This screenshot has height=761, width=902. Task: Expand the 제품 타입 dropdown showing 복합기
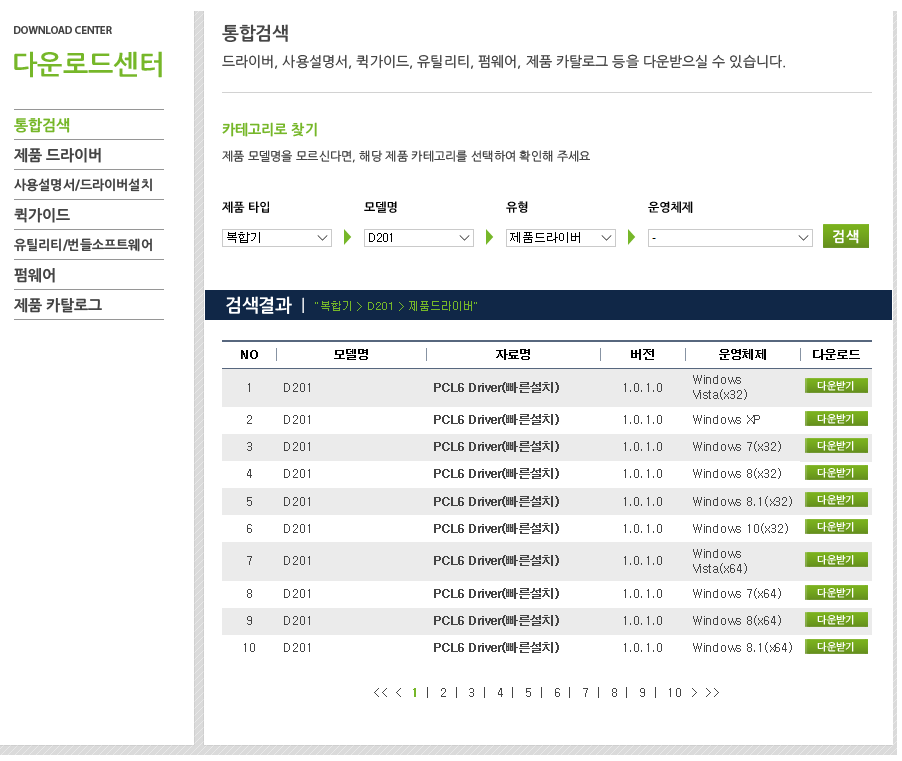click(x=277, y=238)
